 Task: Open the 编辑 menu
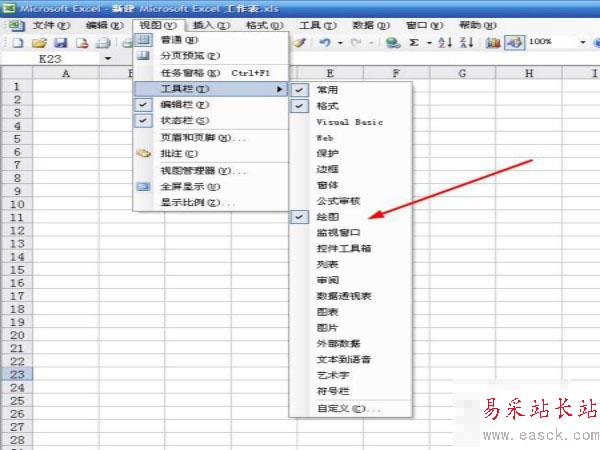click(104, 26)
